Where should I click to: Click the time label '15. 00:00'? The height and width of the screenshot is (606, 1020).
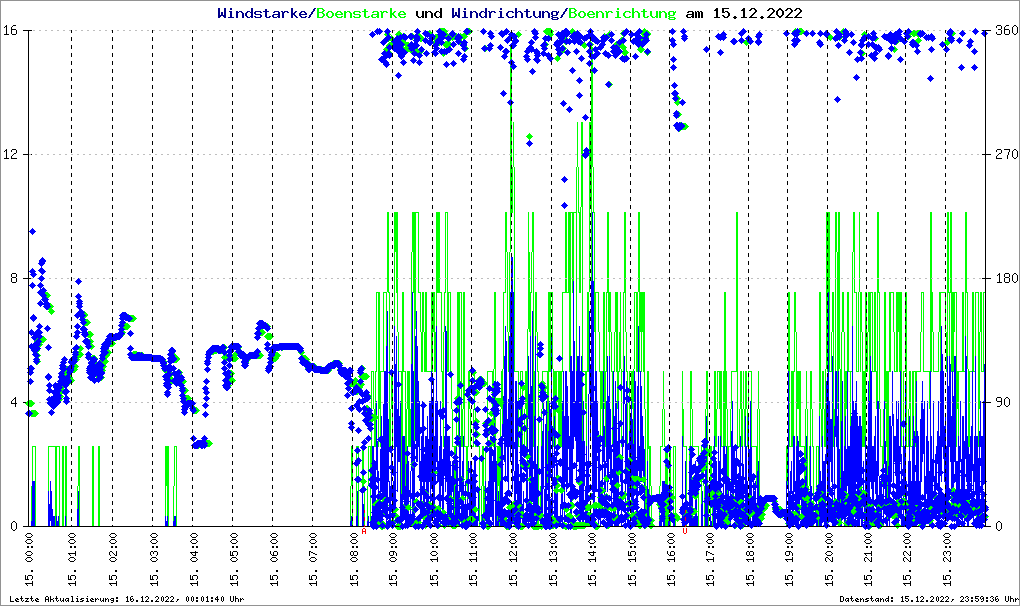coord(29,559)
